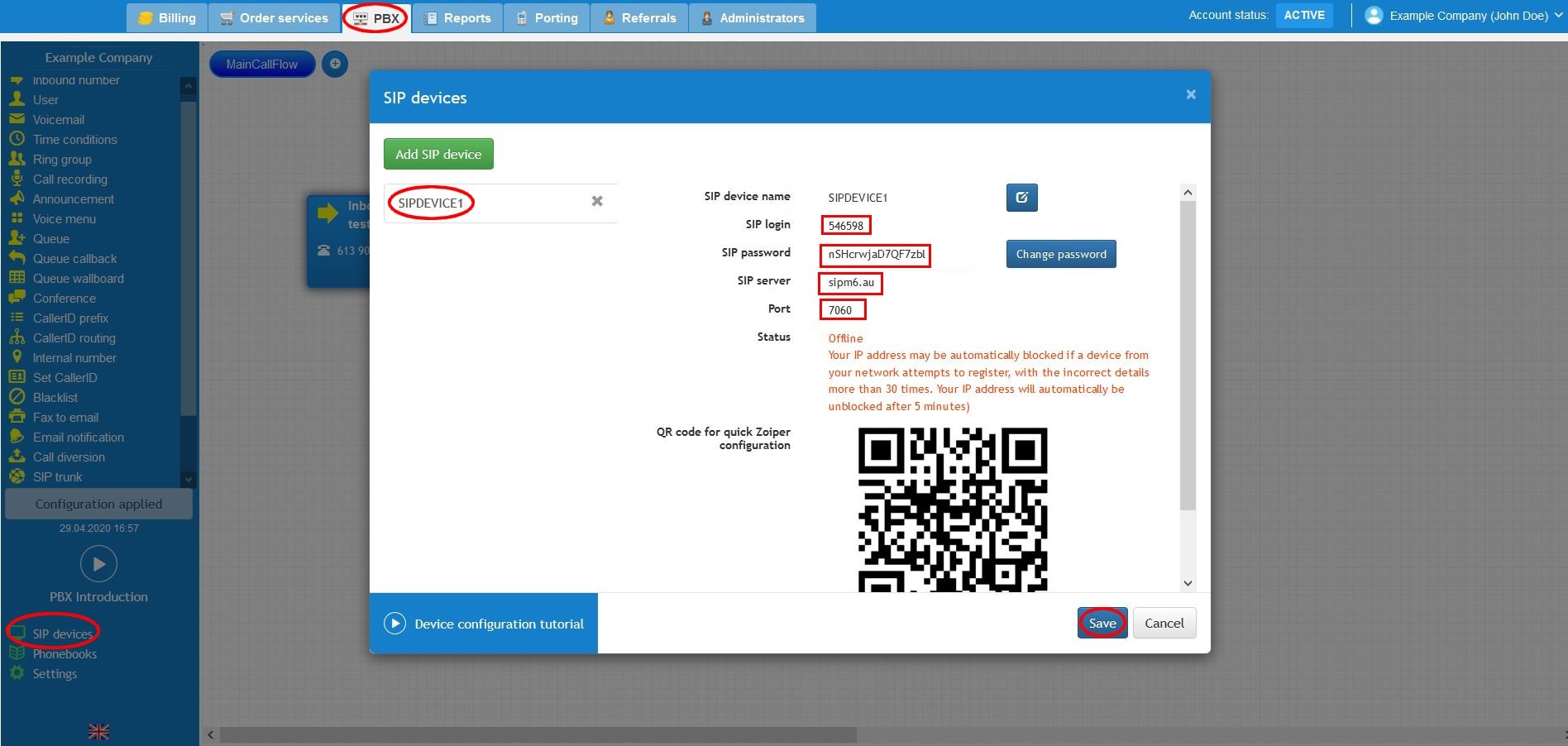Select the Announcement megaphone icon
The height and width of the screenshot is (746, 1568).
(x=17, y=198)
